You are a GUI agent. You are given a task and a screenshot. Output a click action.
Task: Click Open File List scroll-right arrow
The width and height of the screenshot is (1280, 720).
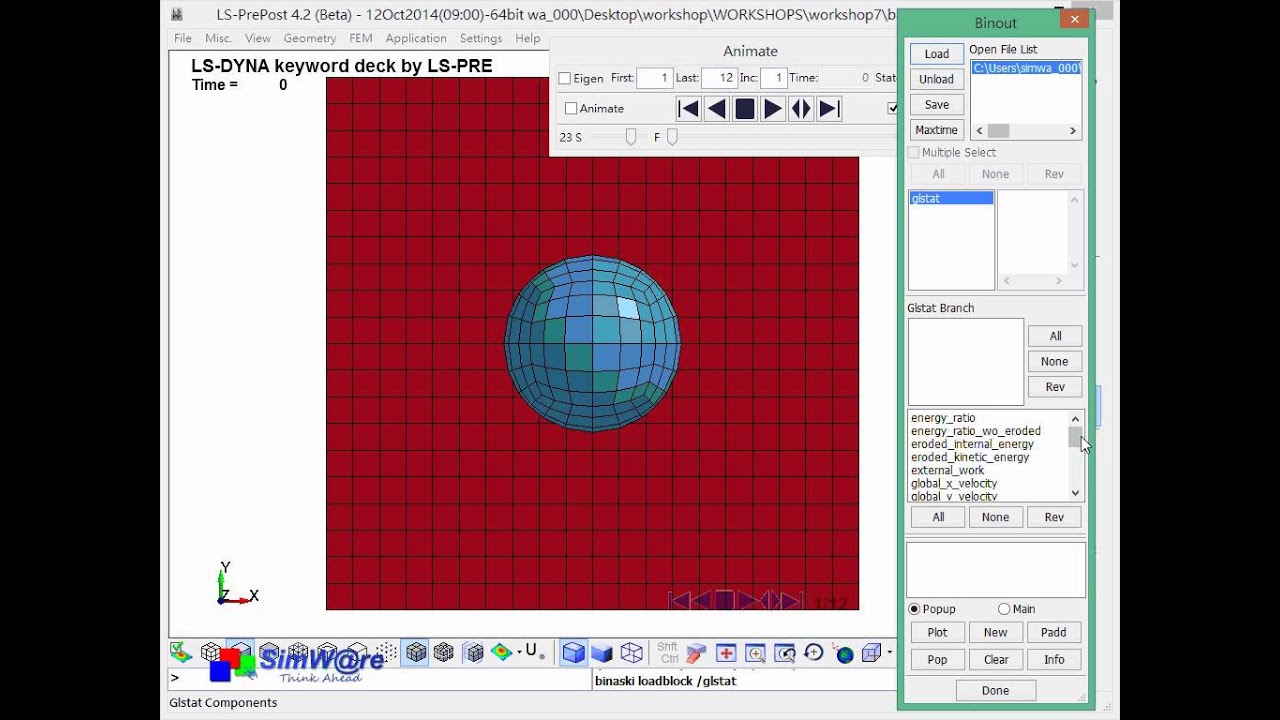click(1073, 131)
